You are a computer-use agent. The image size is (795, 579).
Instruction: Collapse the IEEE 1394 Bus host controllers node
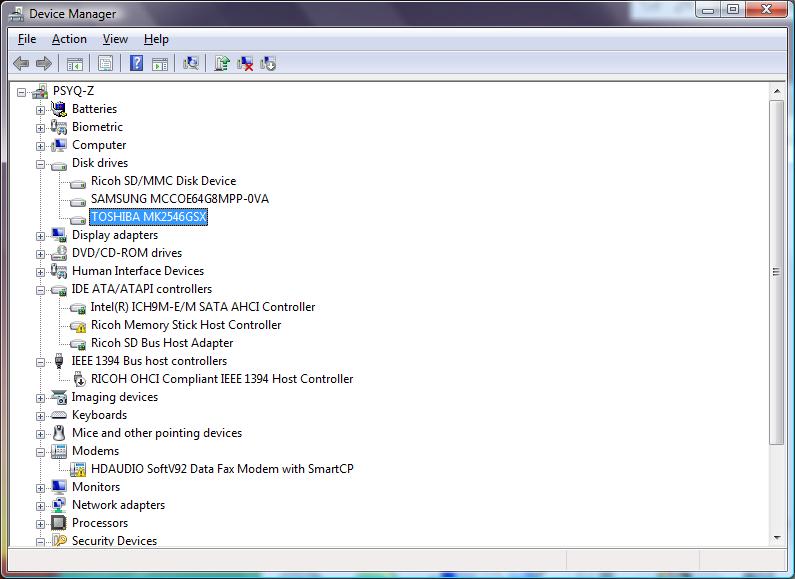[41, 363]
